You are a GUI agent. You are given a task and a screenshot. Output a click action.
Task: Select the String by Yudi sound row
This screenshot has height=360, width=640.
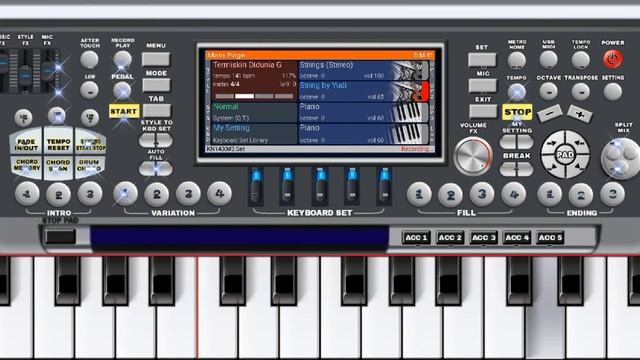[364, 91]
